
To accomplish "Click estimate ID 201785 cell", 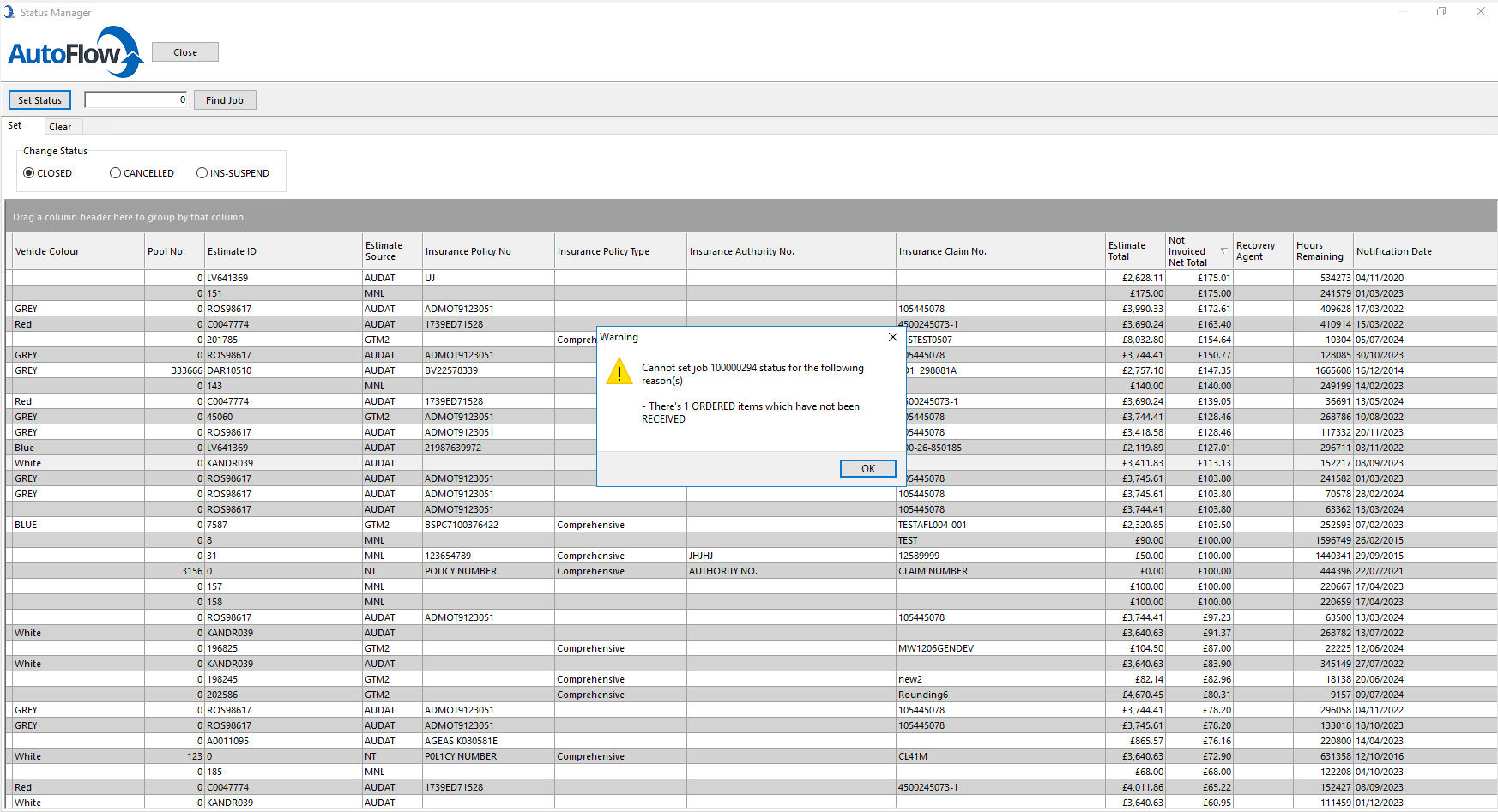I will (x=283, y=340).
